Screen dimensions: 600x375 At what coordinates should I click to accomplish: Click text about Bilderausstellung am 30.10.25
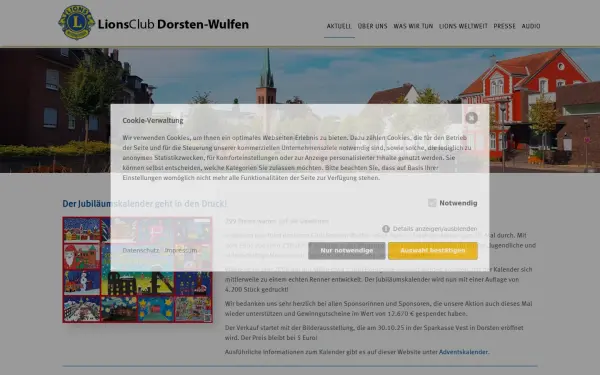coord(374,328)
